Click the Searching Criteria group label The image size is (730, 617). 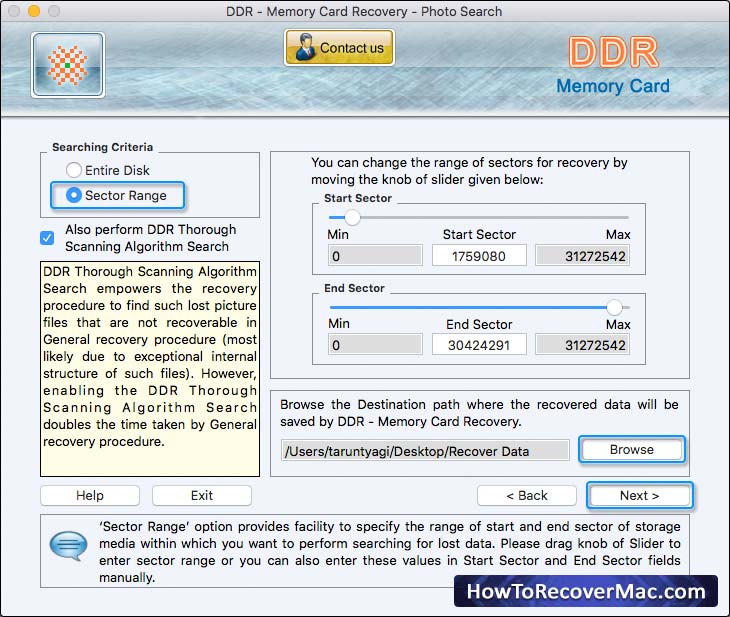(x=102, y=147)
